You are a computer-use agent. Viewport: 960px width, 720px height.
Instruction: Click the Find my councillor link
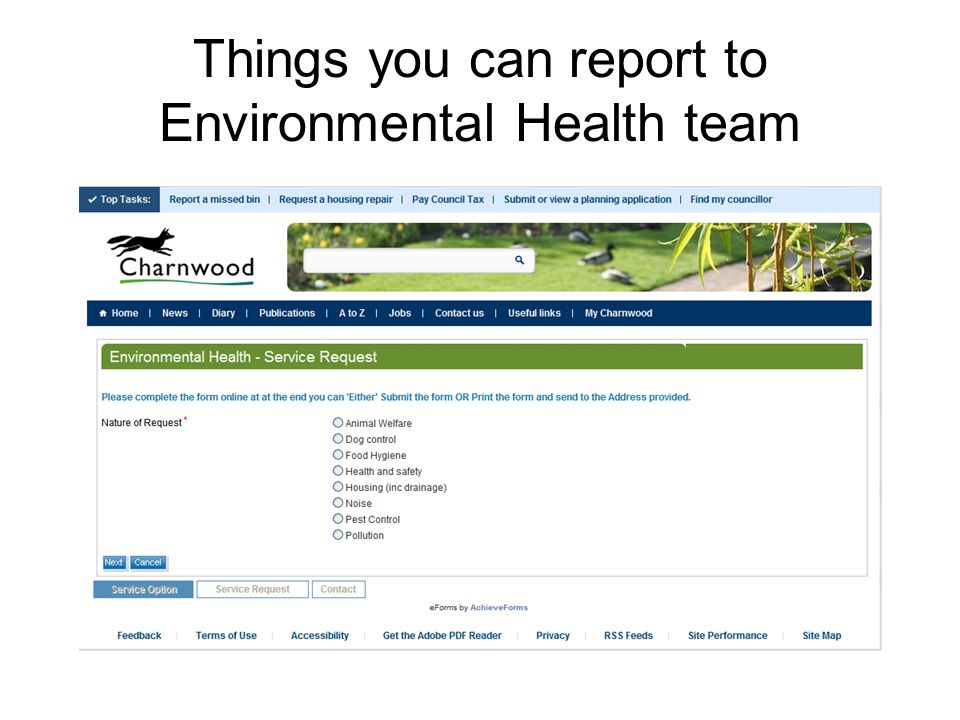tap(731, 200)
